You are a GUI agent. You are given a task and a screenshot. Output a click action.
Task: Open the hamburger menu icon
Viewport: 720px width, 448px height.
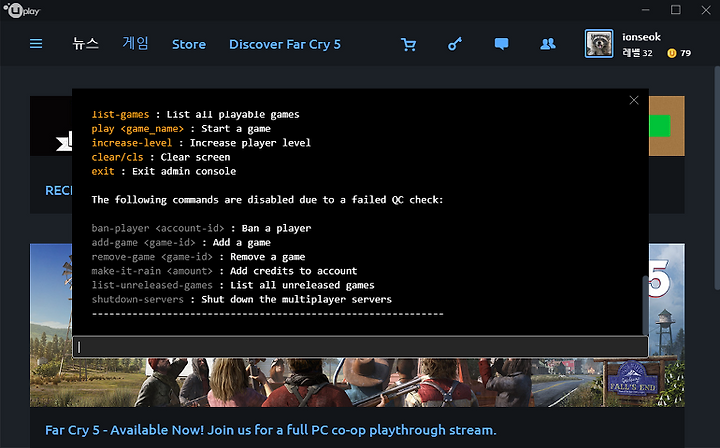(x=36, y=44)
